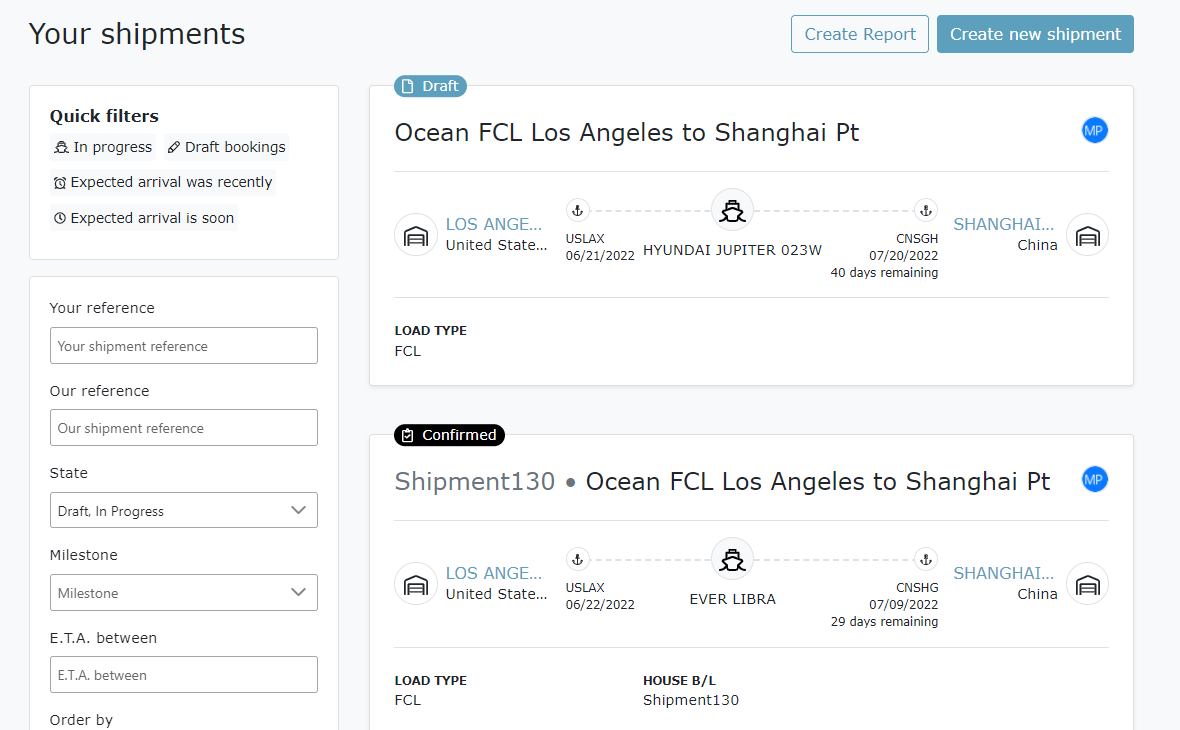Click destination warehouse icon on Shipment130
The width and height of the screenshot is (1180, 730).
tap(1087, 584)
